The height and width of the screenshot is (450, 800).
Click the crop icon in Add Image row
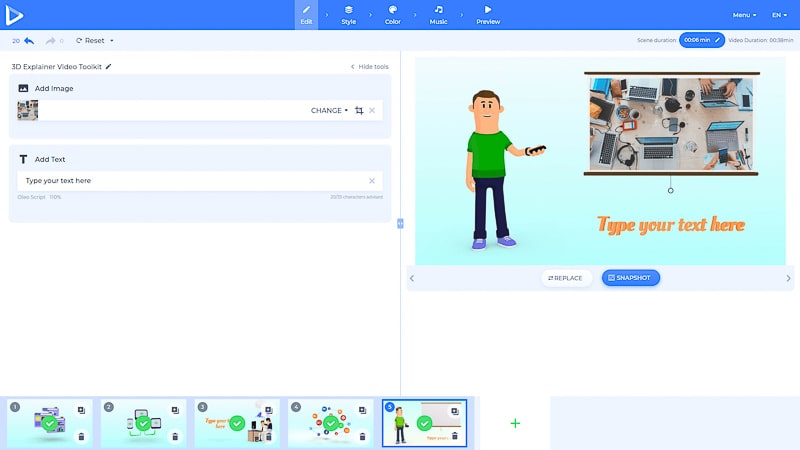coord(359,110)
